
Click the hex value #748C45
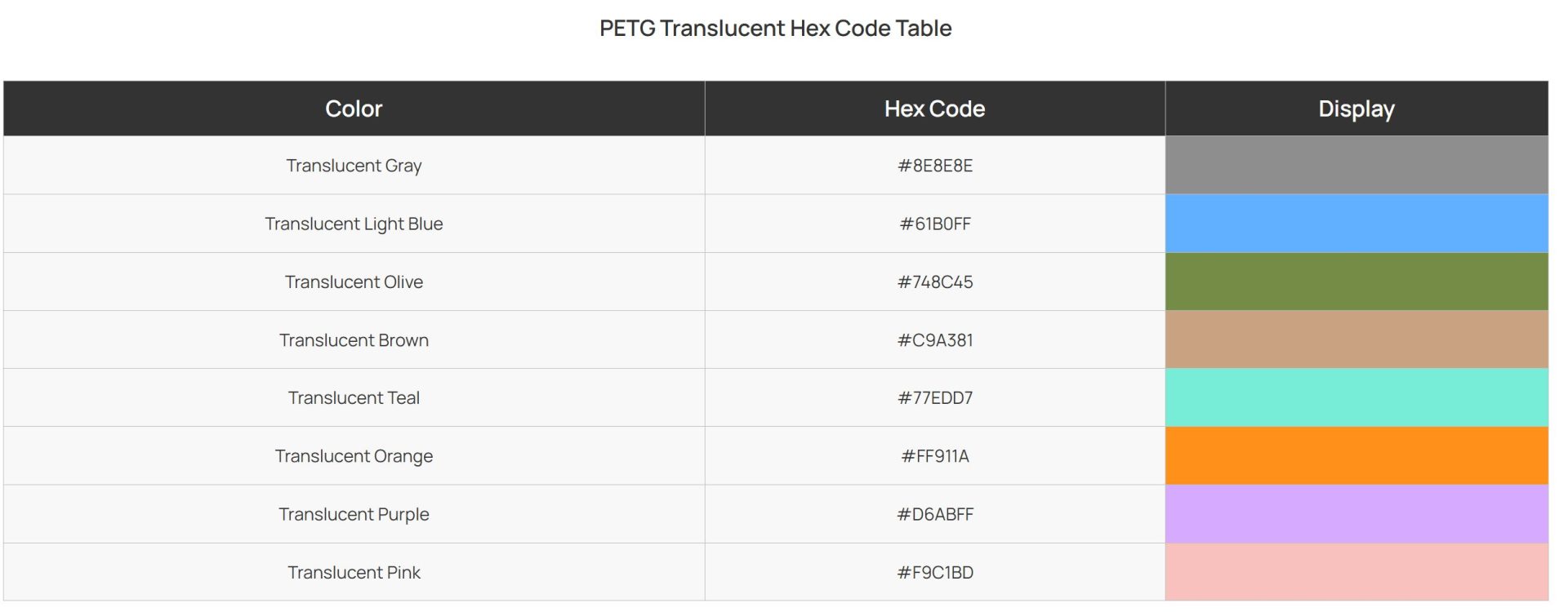coord(935,282)
